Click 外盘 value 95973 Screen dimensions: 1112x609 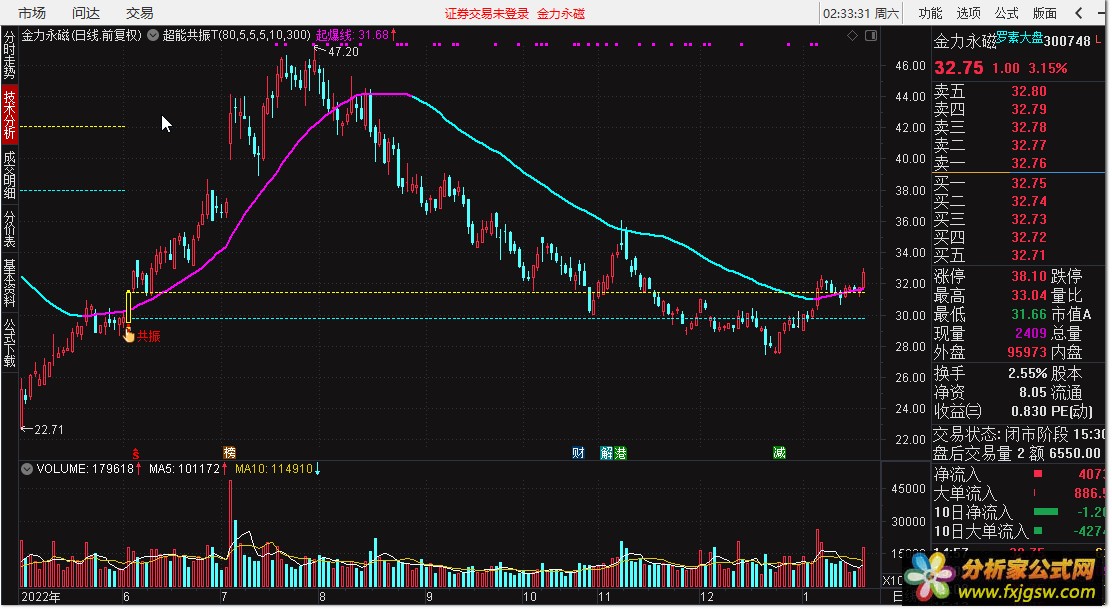click(x=1028, y=352)
